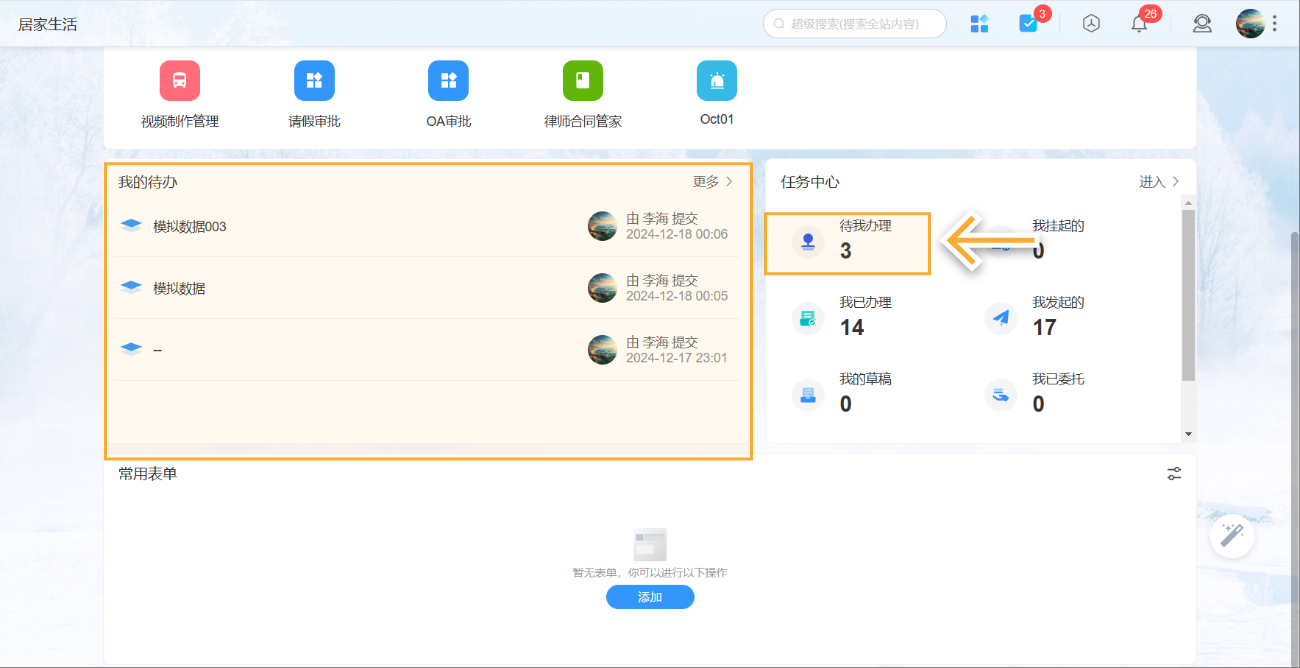
Task: Open the 常用表单 settings filter icon
Action: (1174, 474)
